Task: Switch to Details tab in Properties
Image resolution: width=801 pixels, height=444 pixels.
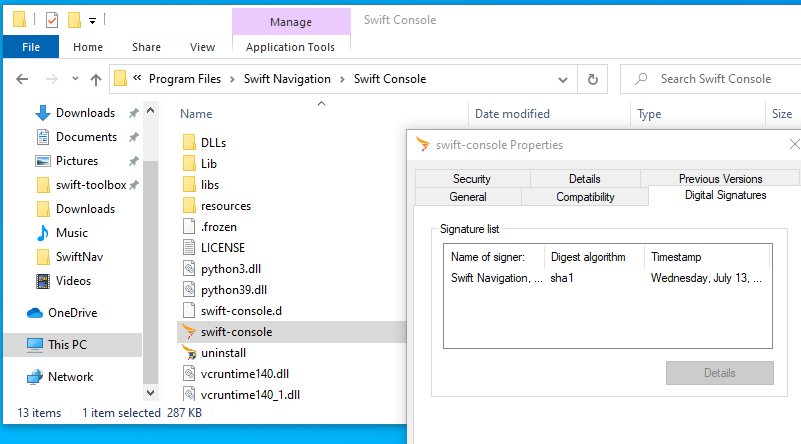Action: pyautogui.click(x=584, y=179)
